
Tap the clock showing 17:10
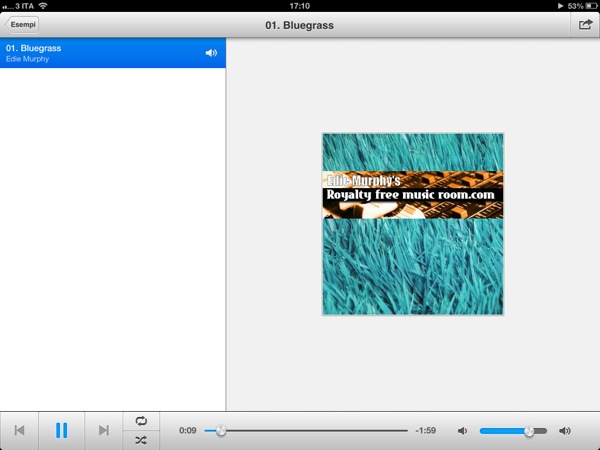300,6
